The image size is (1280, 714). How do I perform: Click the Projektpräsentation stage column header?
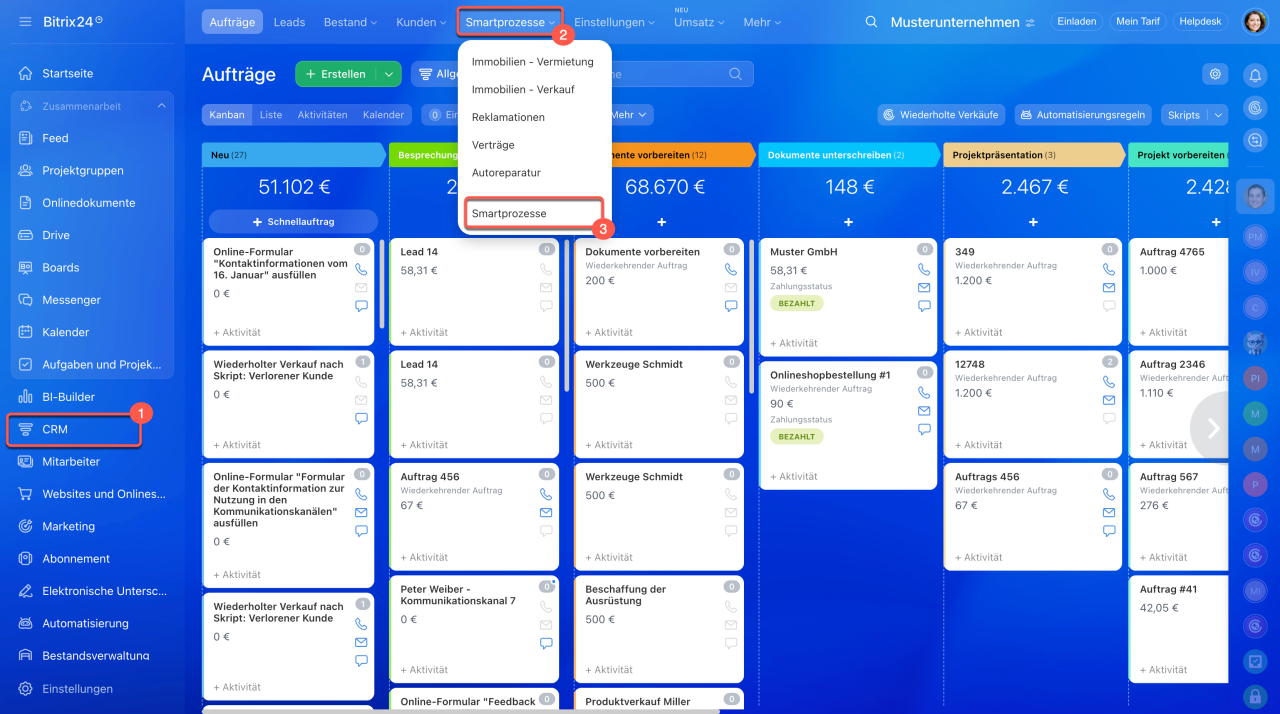[1034, 155]
